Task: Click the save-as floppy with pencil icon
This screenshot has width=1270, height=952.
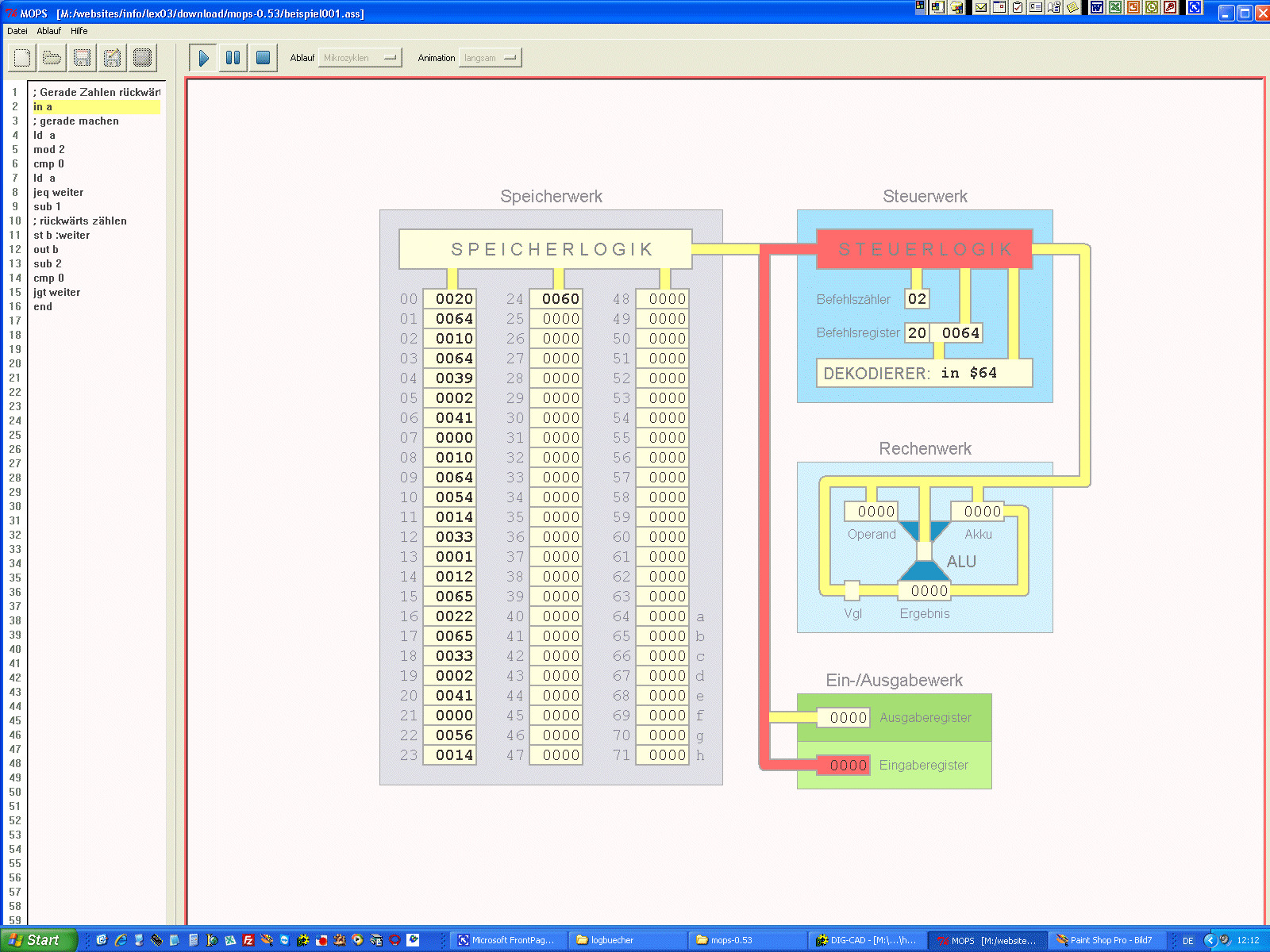Action: tap(113, 58)
